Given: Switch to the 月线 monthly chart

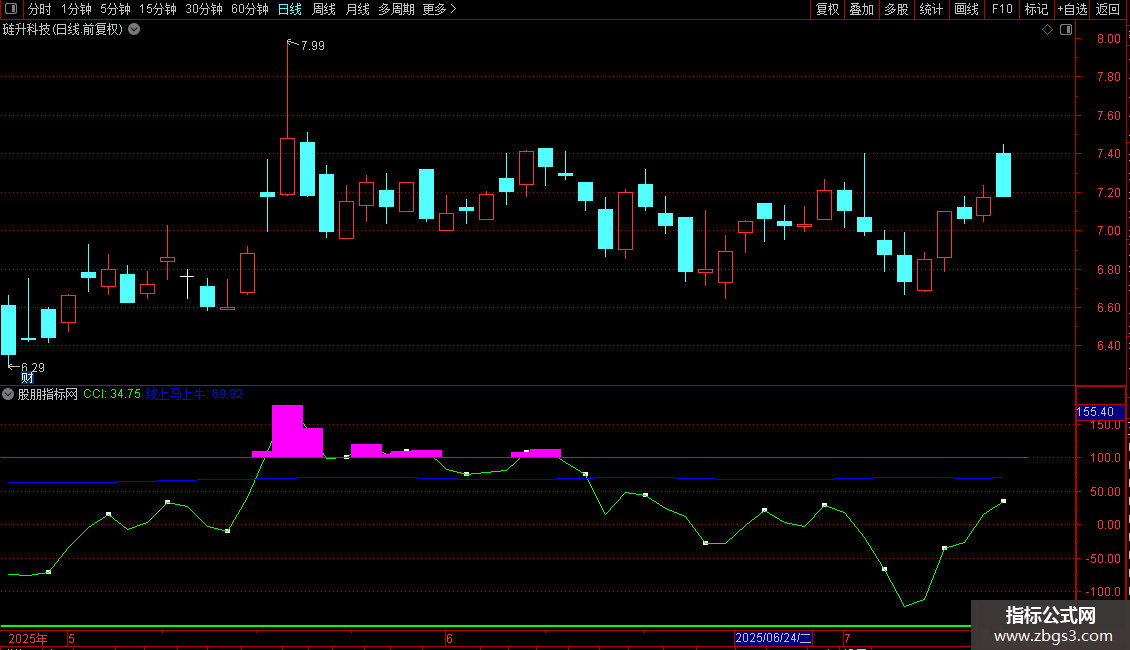Looking at the screenshot, I should pyautogui.click(x=357, y=9).
